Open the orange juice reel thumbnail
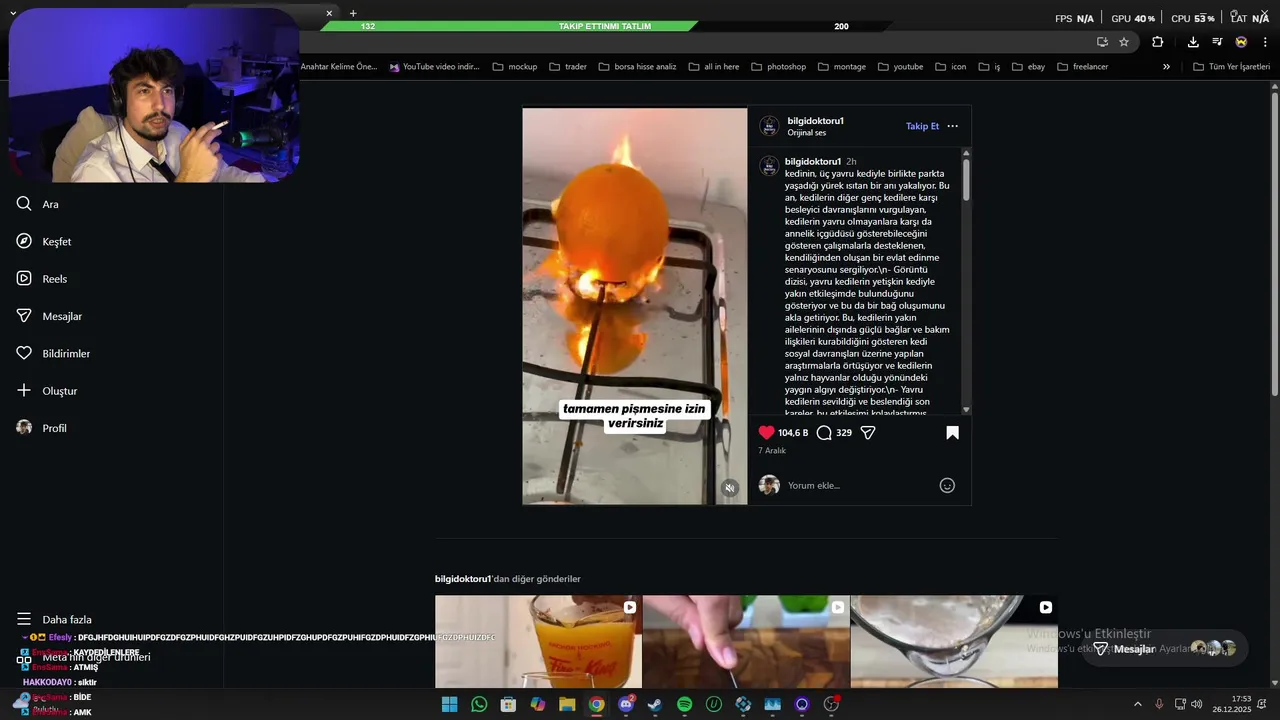The image size is (1280, 720). (538, 641)
